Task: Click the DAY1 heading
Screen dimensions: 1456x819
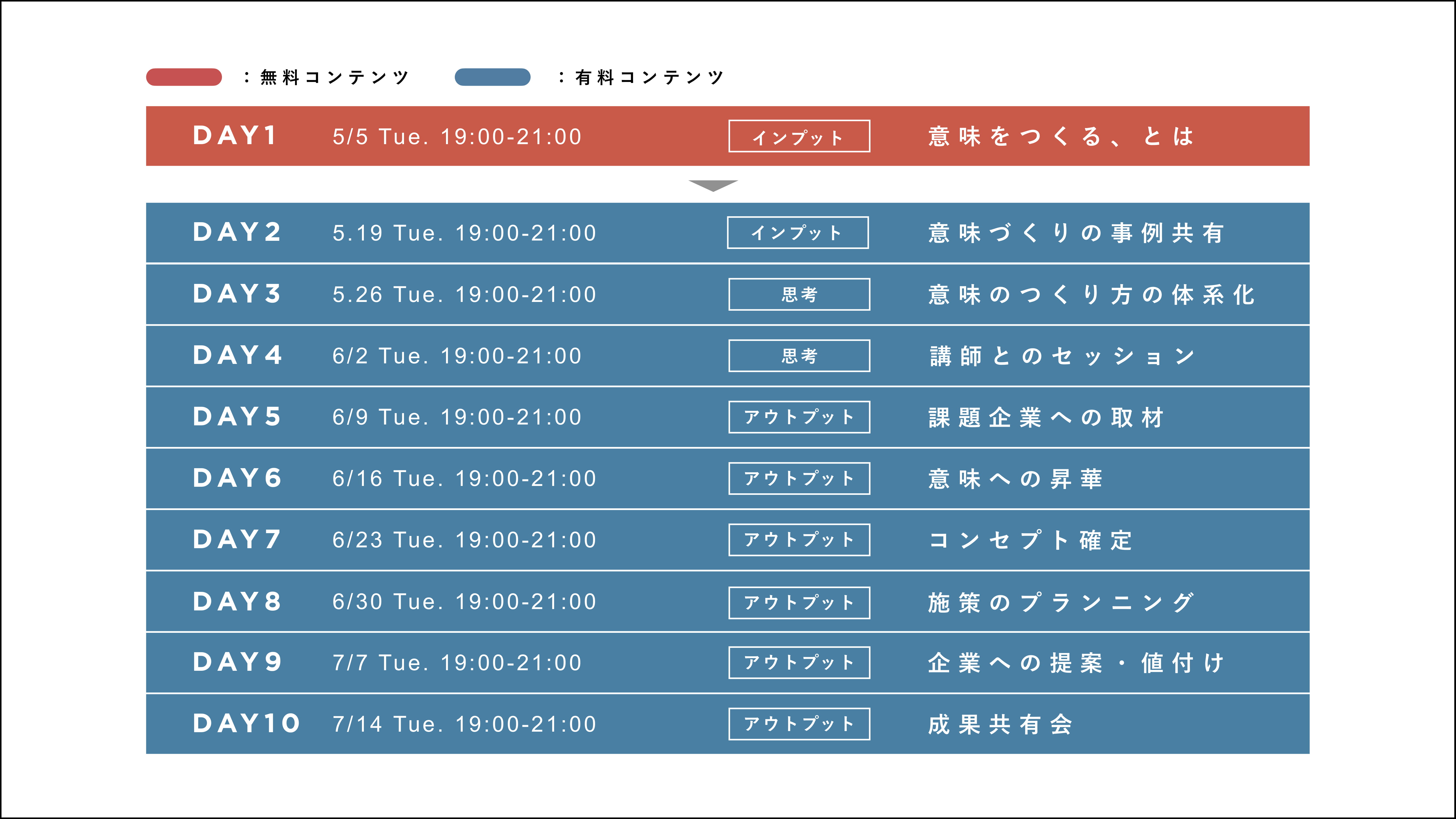Action: [234, 136]
